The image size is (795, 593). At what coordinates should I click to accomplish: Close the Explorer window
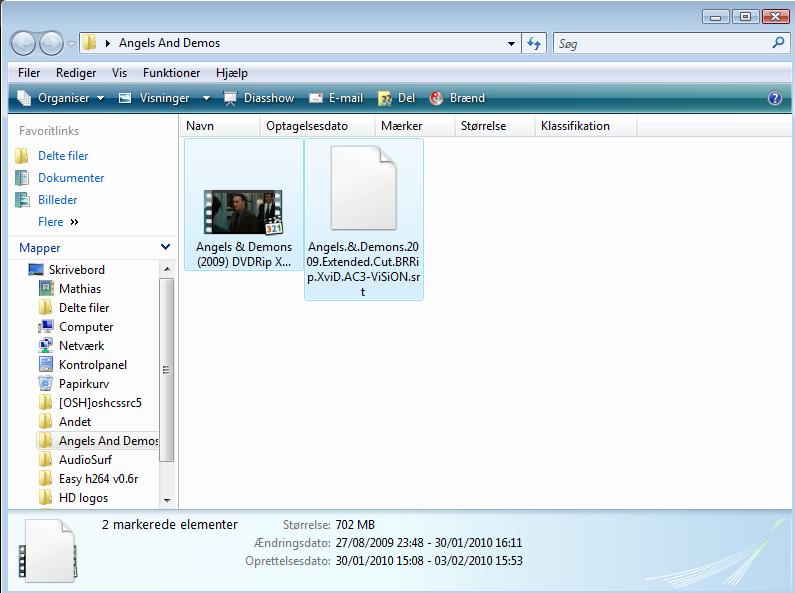tap(775, 17)
